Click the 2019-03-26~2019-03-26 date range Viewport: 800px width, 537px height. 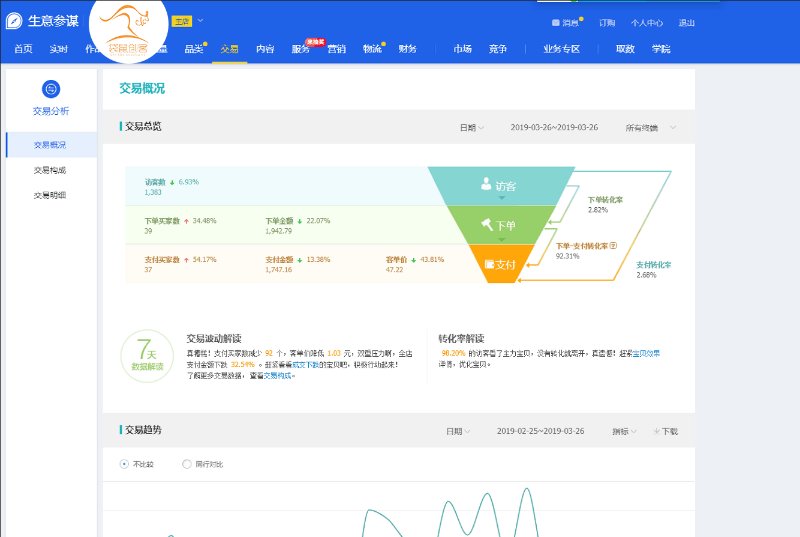554,127
